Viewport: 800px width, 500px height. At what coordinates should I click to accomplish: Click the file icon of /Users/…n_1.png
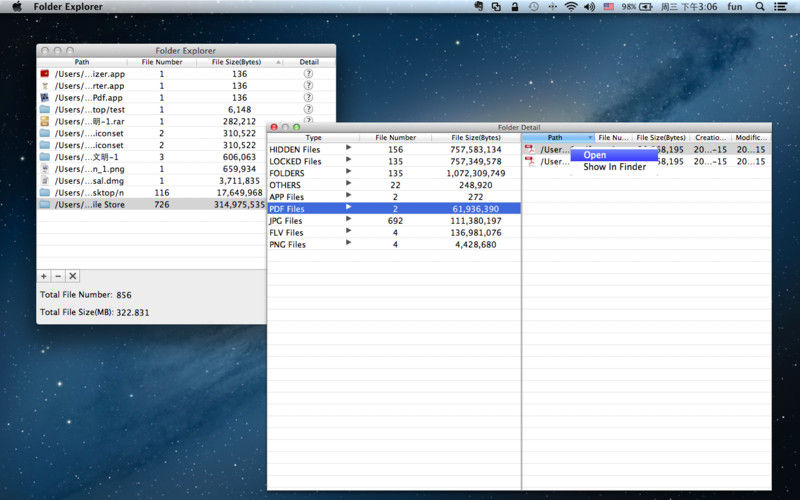(x=45, y=168)
